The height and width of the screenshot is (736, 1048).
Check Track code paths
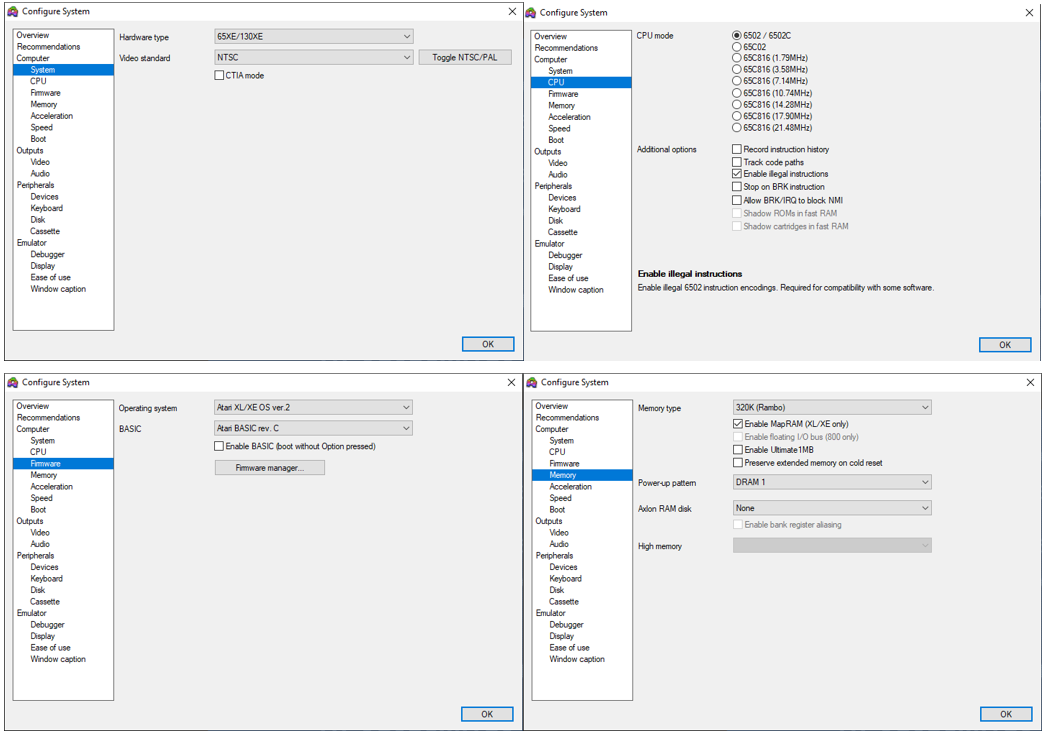click(x=737, y=162)
